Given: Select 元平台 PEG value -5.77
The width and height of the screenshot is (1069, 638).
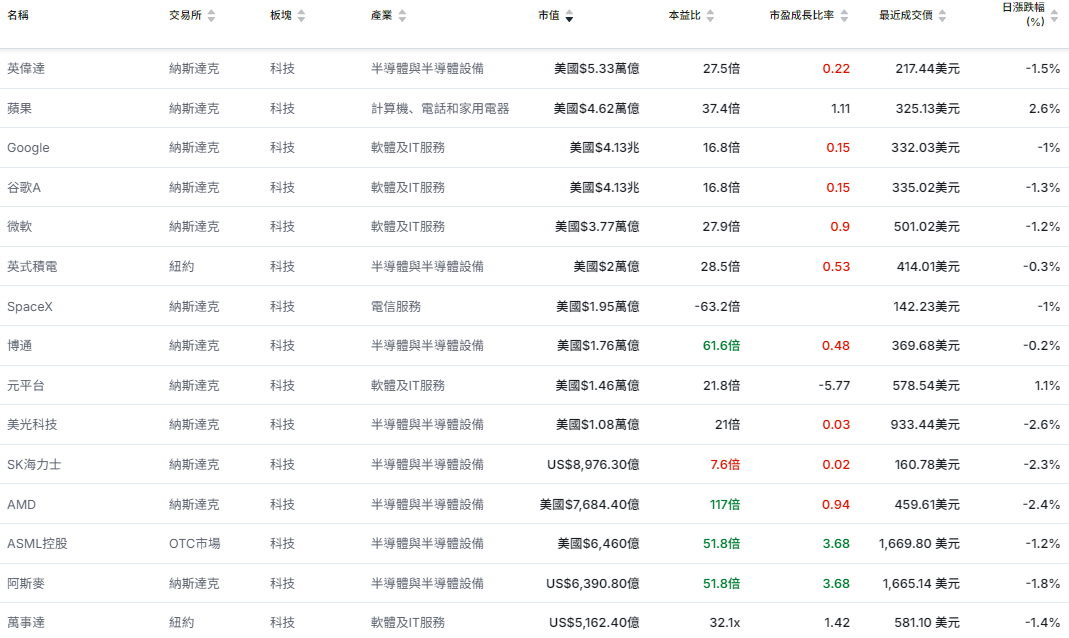Looking at the screenshot, I should (x=834, y=386).
